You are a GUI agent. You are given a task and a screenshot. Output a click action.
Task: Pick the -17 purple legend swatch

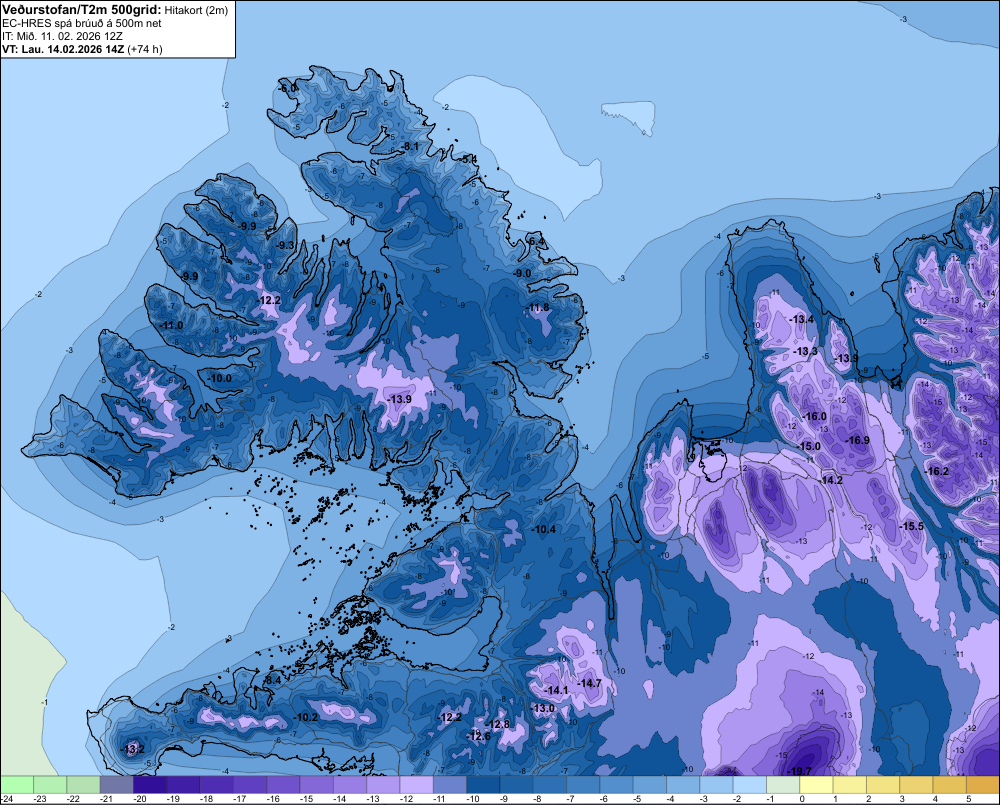(x=250, y=784)
